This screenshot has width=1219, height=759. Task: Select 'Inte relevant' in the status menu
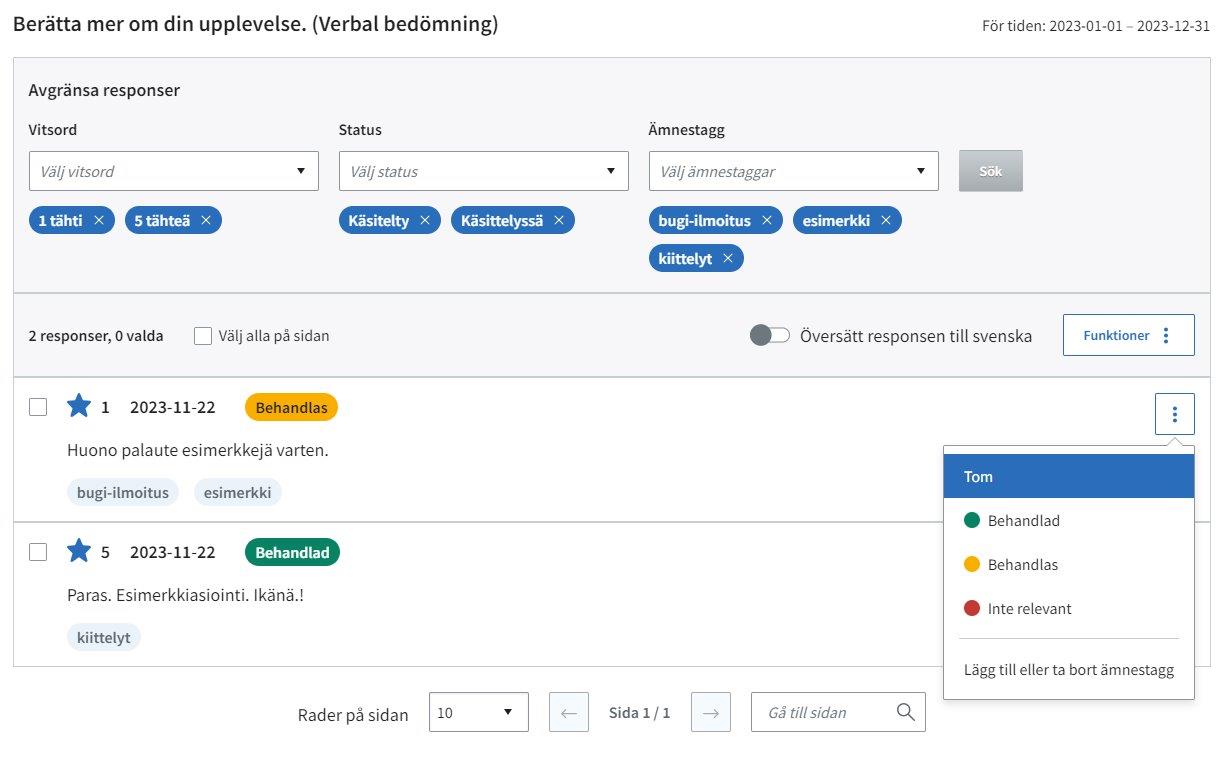[1029, 609]
